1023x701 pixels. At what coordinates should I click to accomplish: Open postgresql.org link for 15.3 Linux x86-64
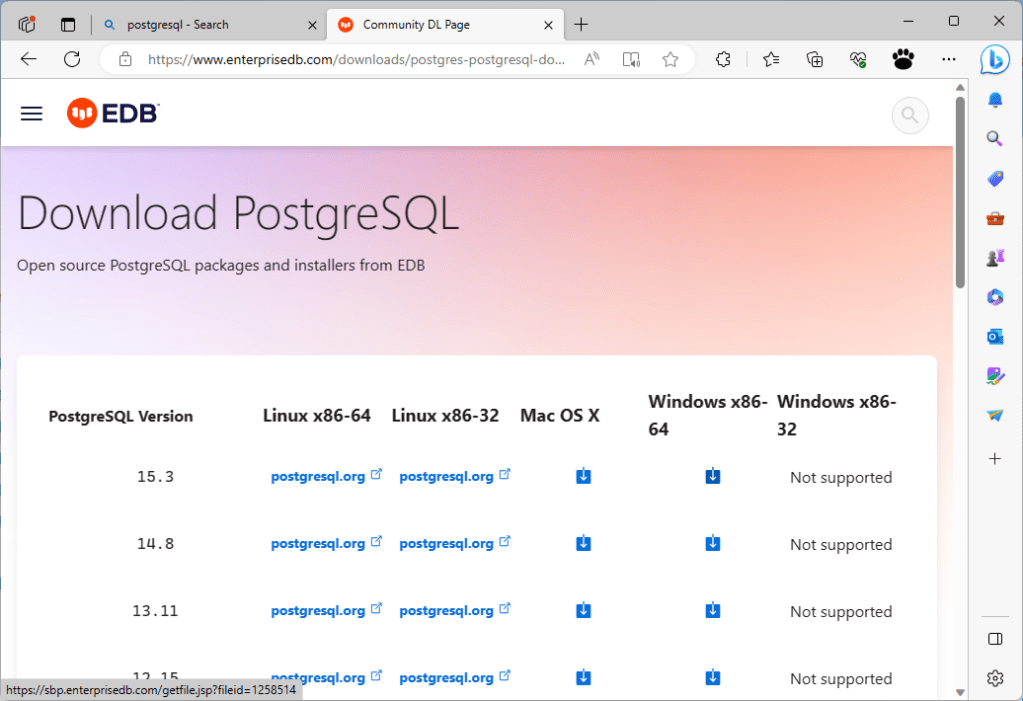[318, 477]
